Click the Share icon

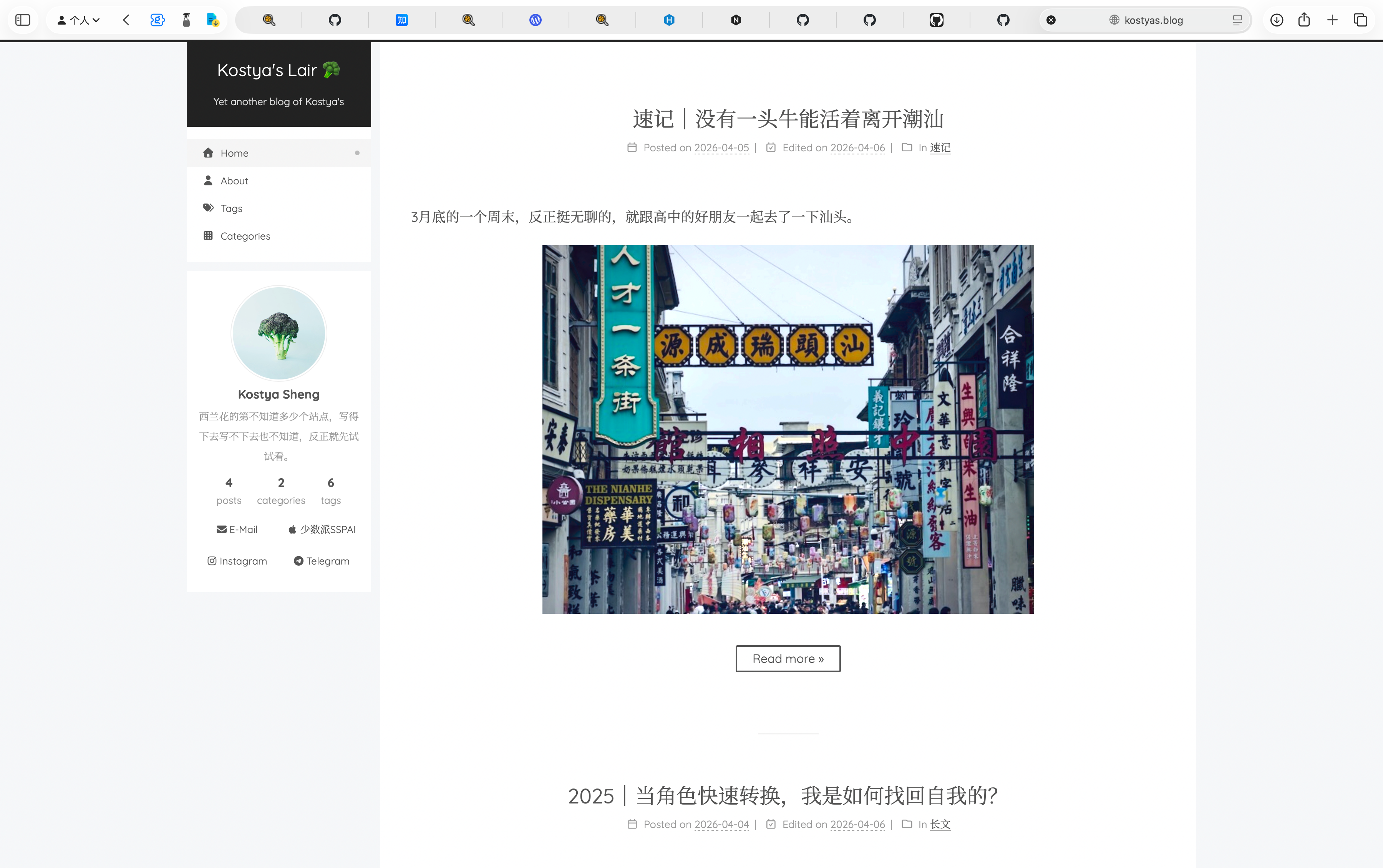[x=1304, y=20]
